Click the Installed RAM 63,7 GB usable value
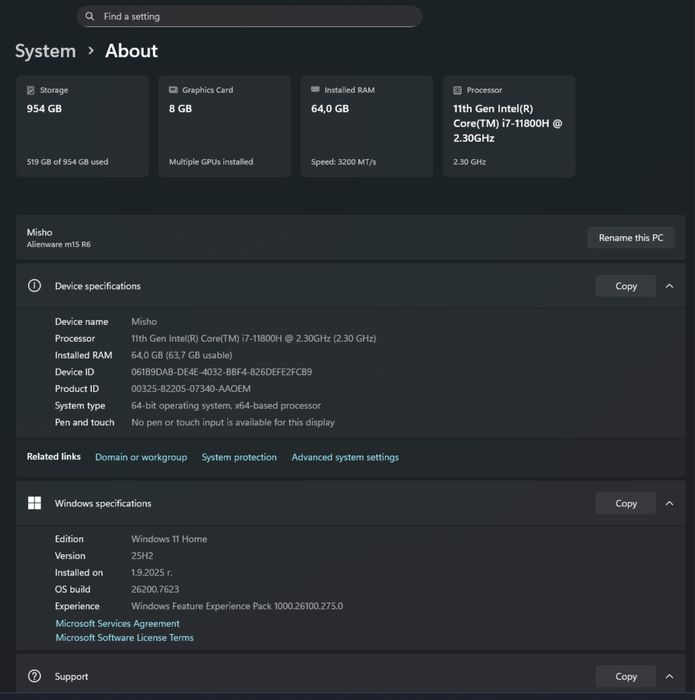This screenshot has width=695, height=700. point(182,355)
